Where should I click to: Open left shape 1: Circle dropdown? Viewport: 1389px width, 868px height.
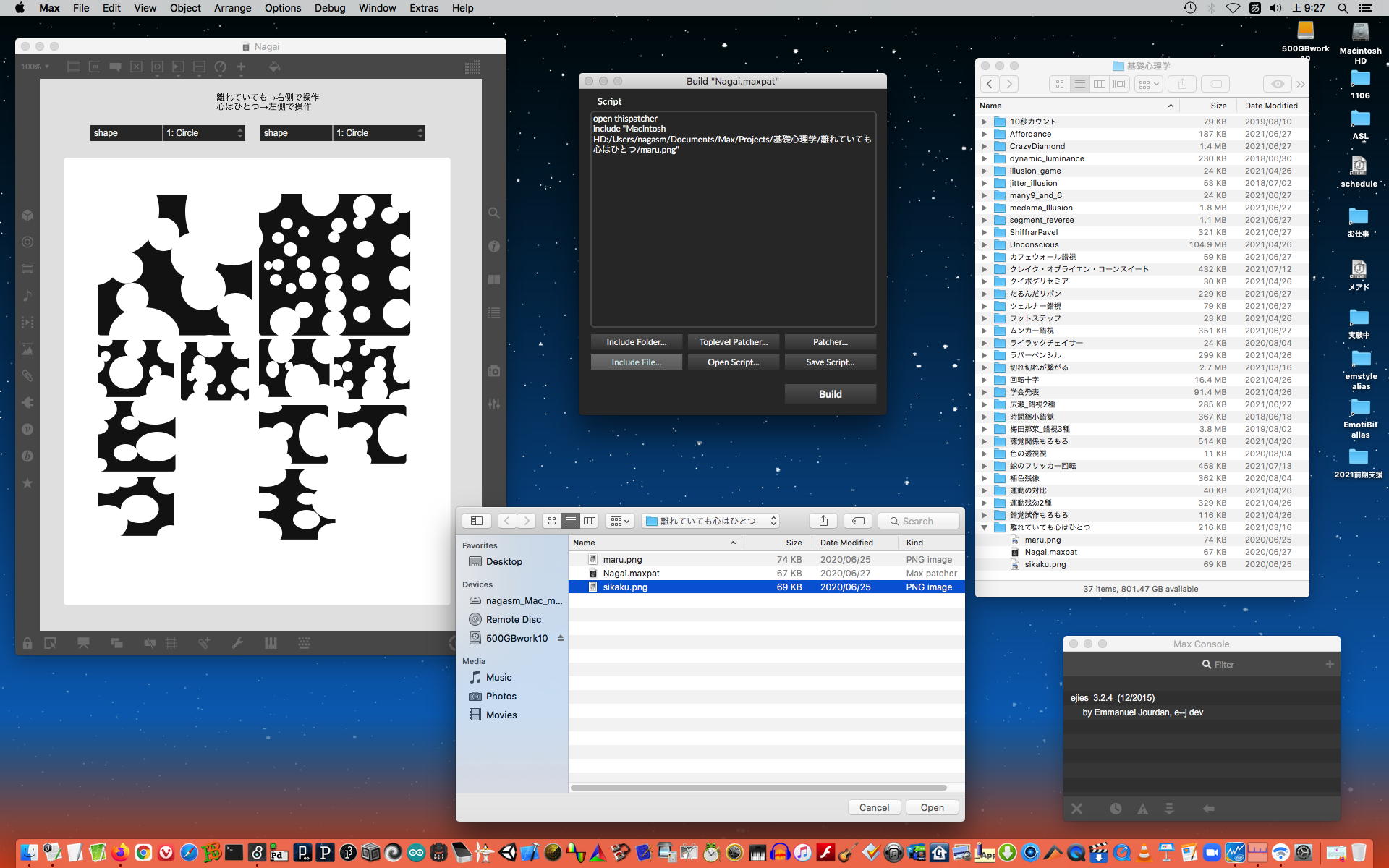click(204, 133)
